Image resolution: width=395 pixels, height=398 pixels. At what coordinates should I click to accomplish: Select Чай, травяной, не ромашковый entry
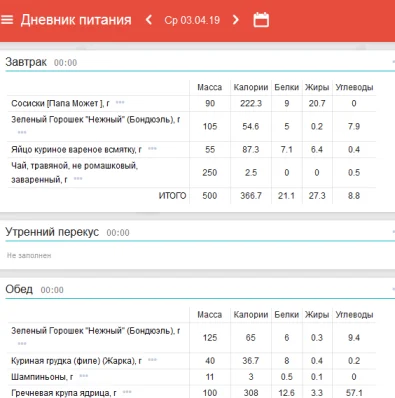(x=74, y=173)
